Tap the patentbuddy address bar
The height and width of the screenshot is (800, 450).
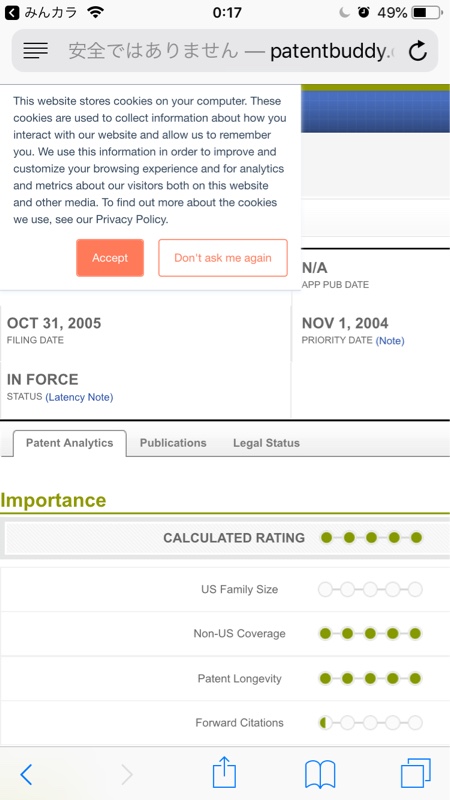225,51
